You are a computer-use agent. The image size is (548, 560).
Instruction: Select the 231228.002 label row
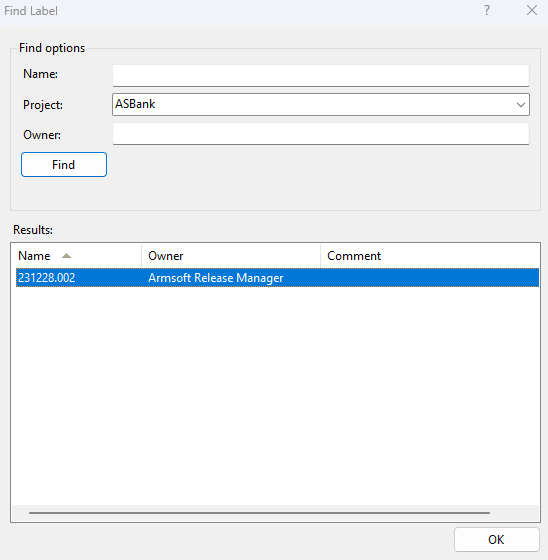[x=277, y=278]
